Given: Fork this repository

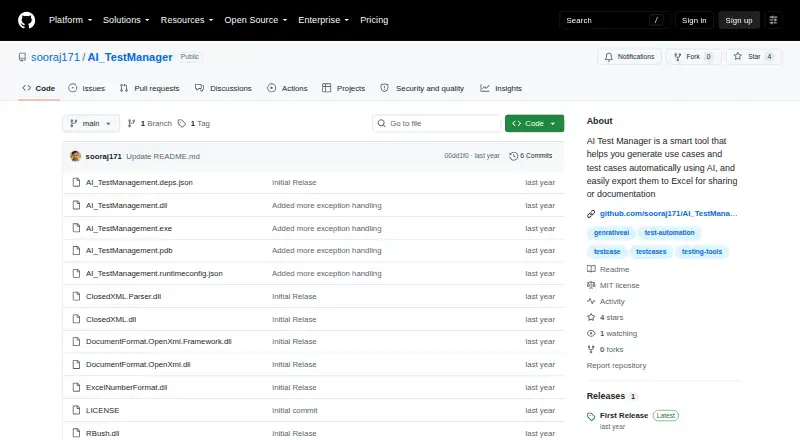Looking at the screenshot, I should 693,57.
